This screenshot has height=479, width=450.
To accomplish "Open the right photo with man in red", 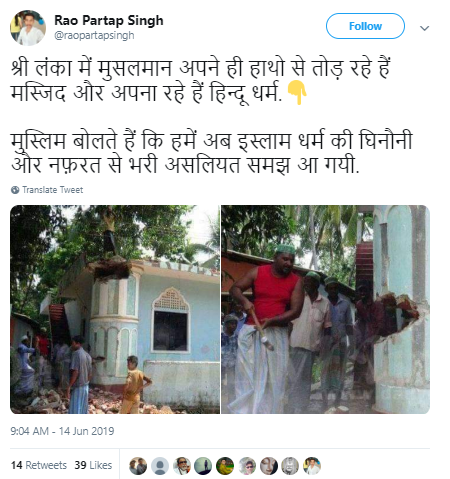I will (x=326, y=309).
